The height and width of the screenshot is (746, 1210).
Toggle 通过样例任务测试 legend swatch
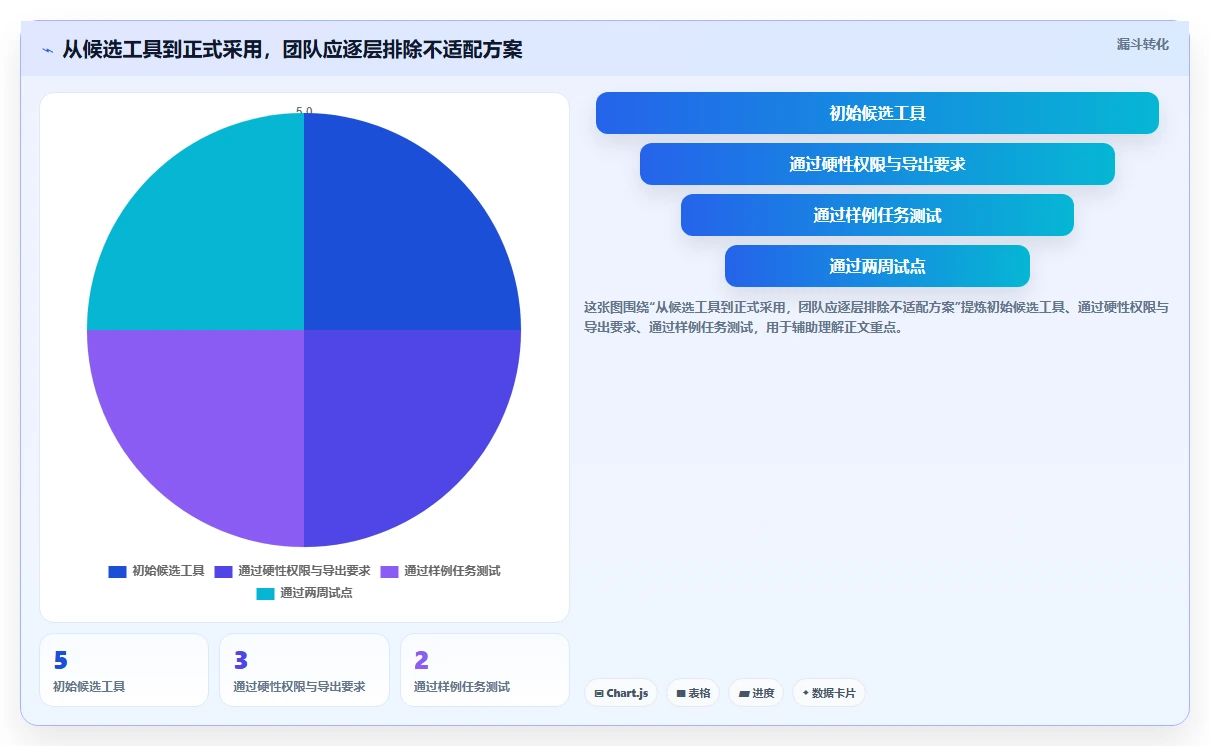pyautogui.click(x=389, y=571)
